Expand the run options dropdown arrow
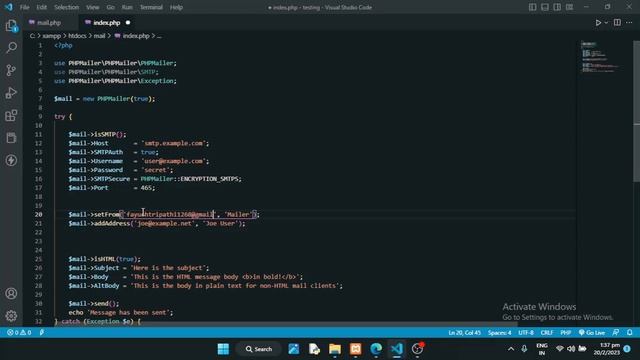Screen dimensions: 640x360 [606, 23]
